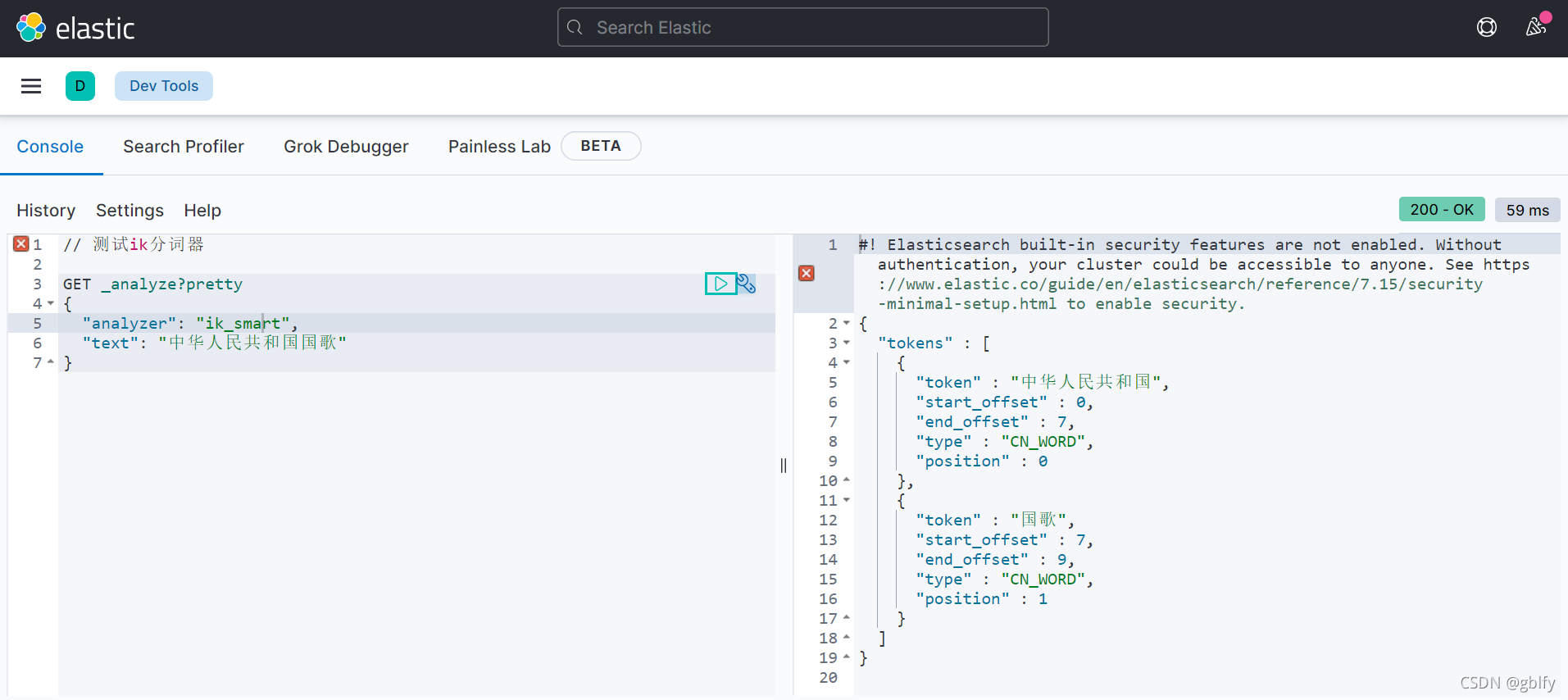This screenshot has width=1568, height=700.
Task: Click "end_offset" : 7 in response
Action: point(995,421)
